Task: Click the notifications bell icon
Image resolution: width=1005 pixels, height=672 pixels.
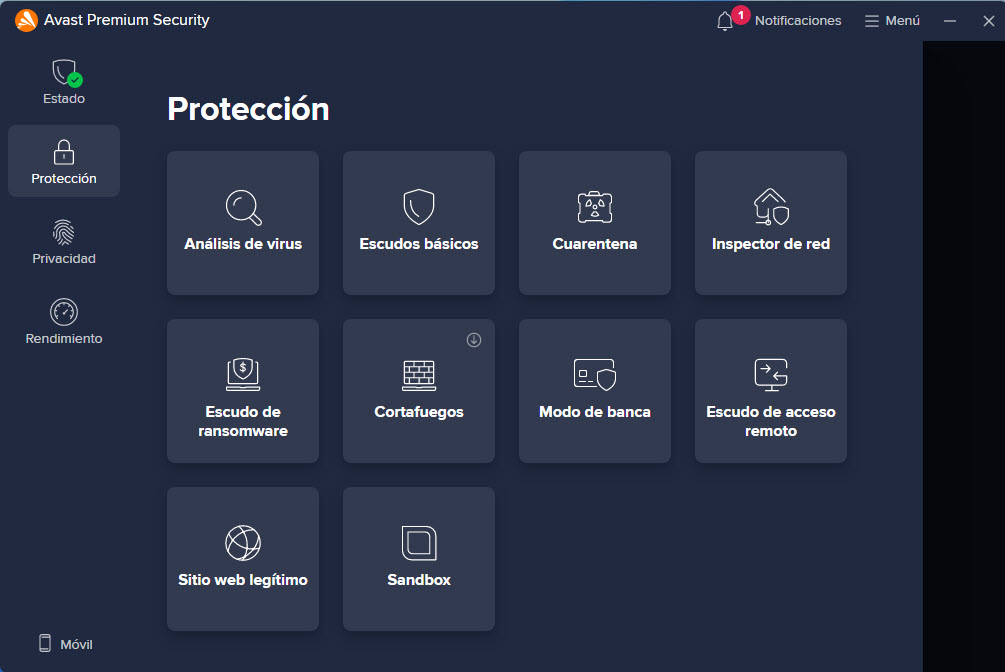Action: 724,21
